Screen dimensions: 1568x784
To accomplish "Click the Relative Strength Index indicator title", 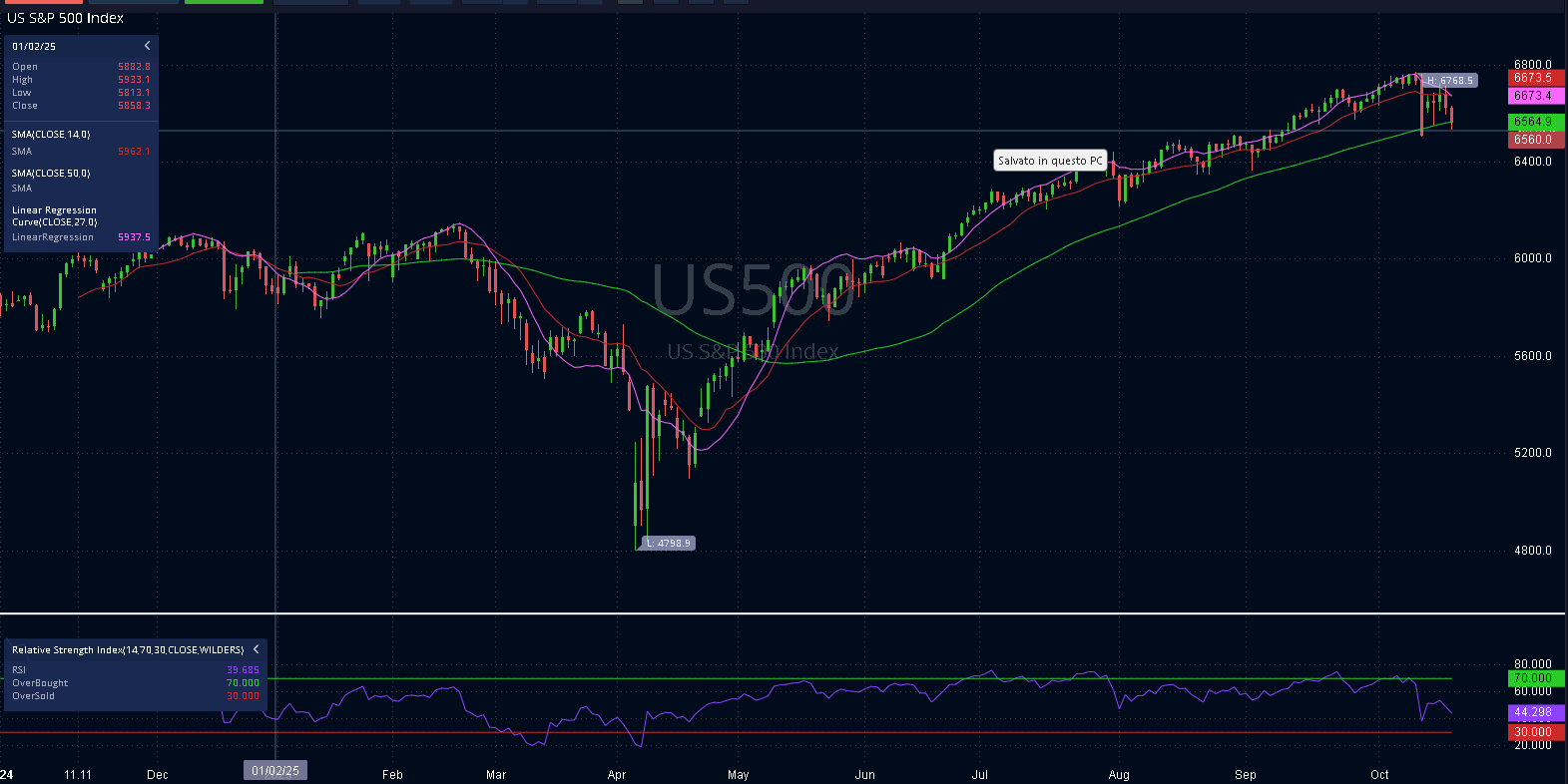I will coord(128,650).
